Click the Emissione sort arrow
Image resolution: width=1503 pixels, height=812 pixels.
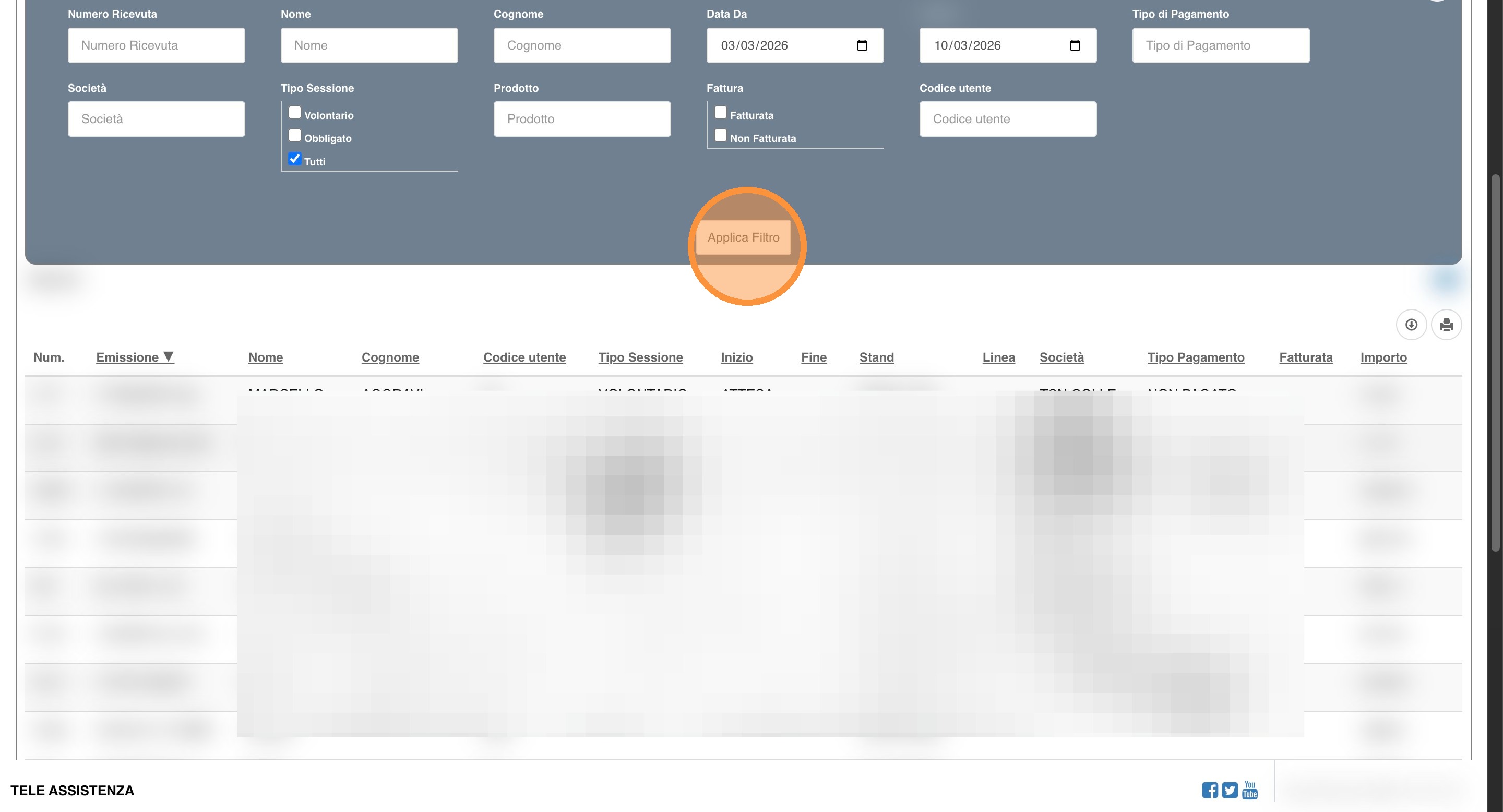point(169,356)
